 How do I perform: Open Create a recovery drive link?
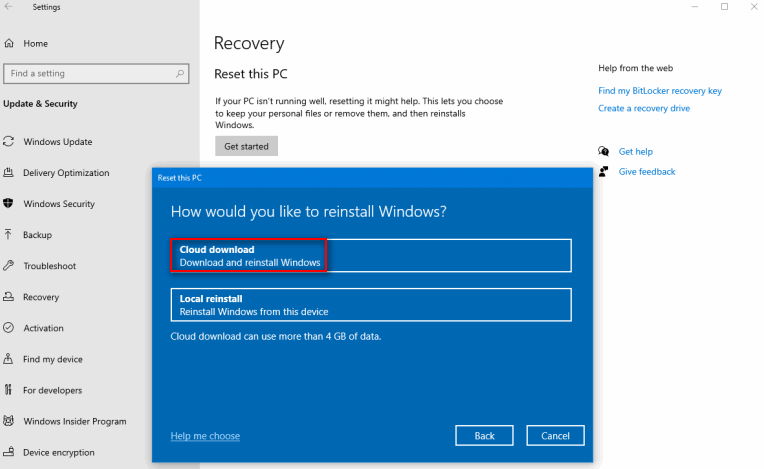point(644,108)
